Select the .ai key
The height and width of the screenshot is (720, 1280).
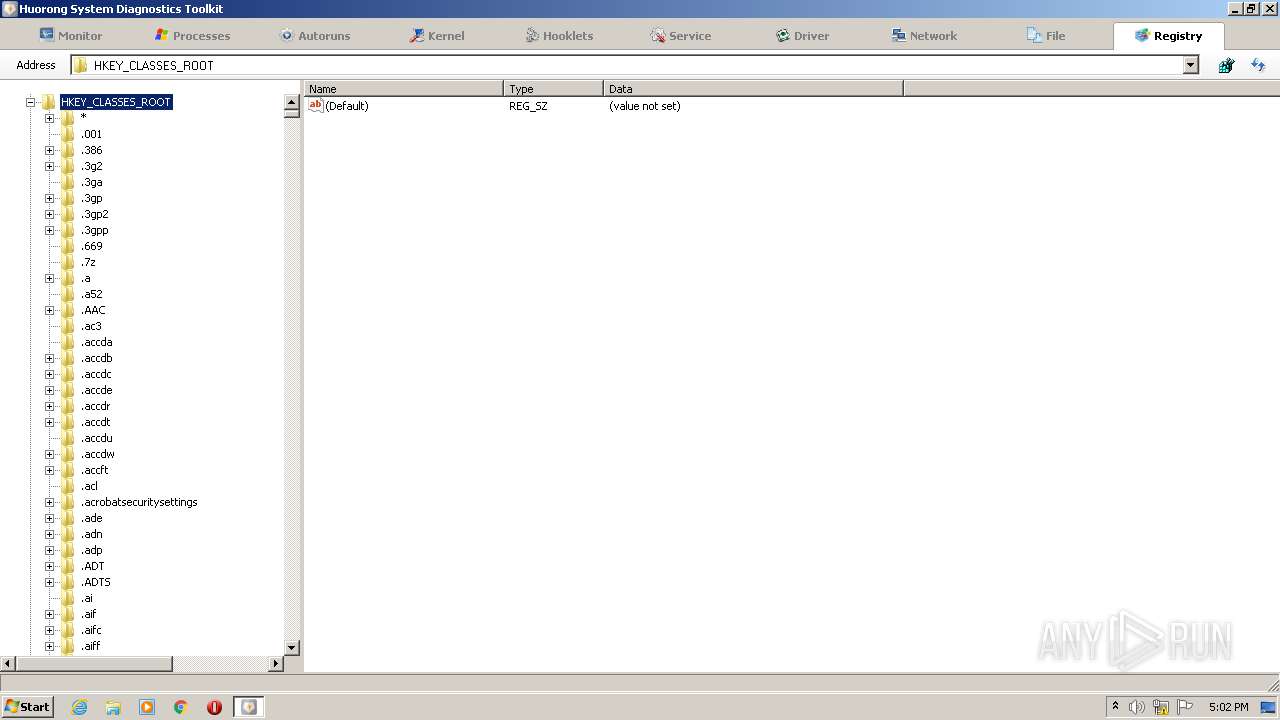(87, 598)
